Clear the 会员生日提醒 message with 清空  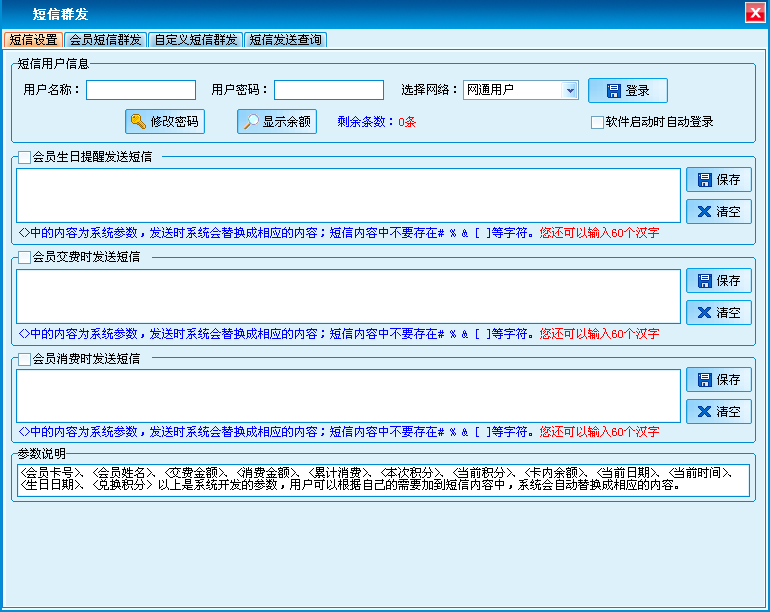718,212
